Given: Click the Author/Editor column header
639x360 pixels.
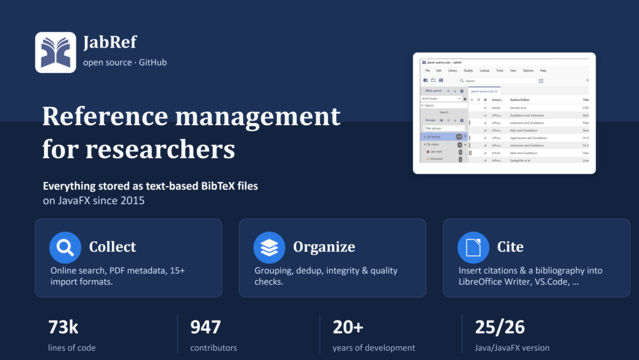Looking at the screenshot, I should tap(520, 100).
